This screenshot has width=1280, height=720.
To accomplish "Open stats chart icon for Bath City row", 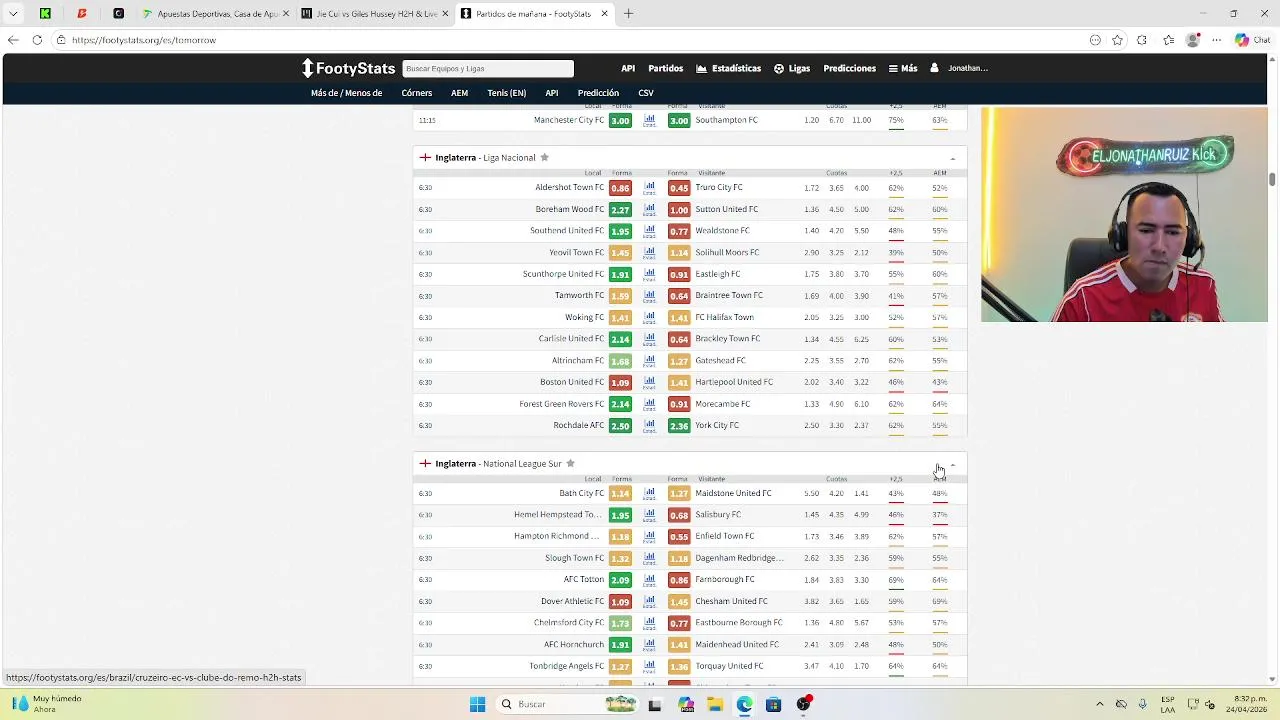I will [649, 494].
